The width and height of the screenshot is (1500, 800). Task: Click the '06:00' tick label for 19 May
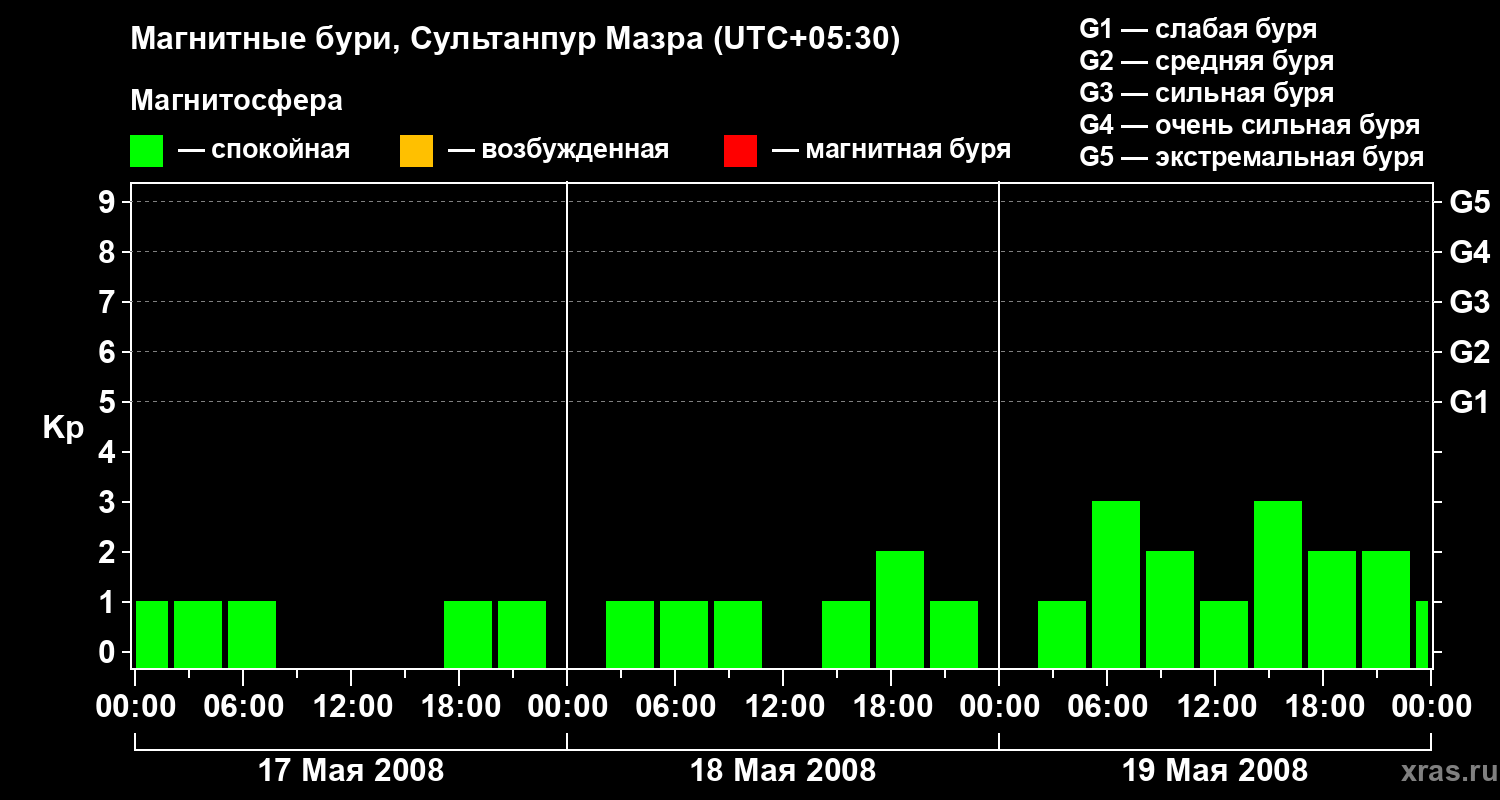[x=1107, y=707]
